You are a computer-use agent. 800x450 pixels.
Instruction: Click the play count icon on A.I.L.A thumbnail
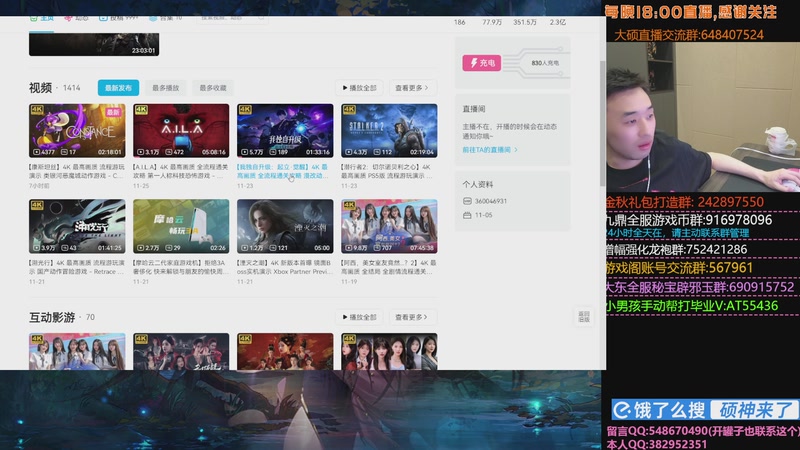[x=140, y=152]
